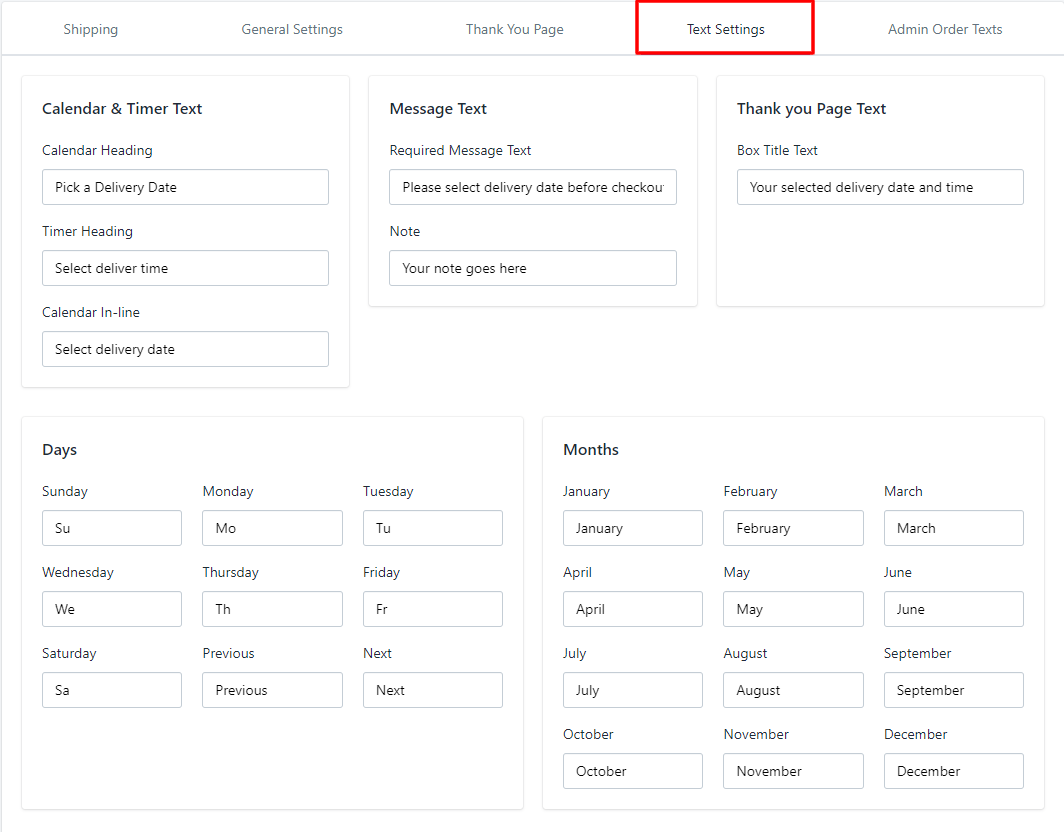The width and height of the screenshot is (1064, 832).
Task: Focus the November month field
Action: click(x=793, y=771)
